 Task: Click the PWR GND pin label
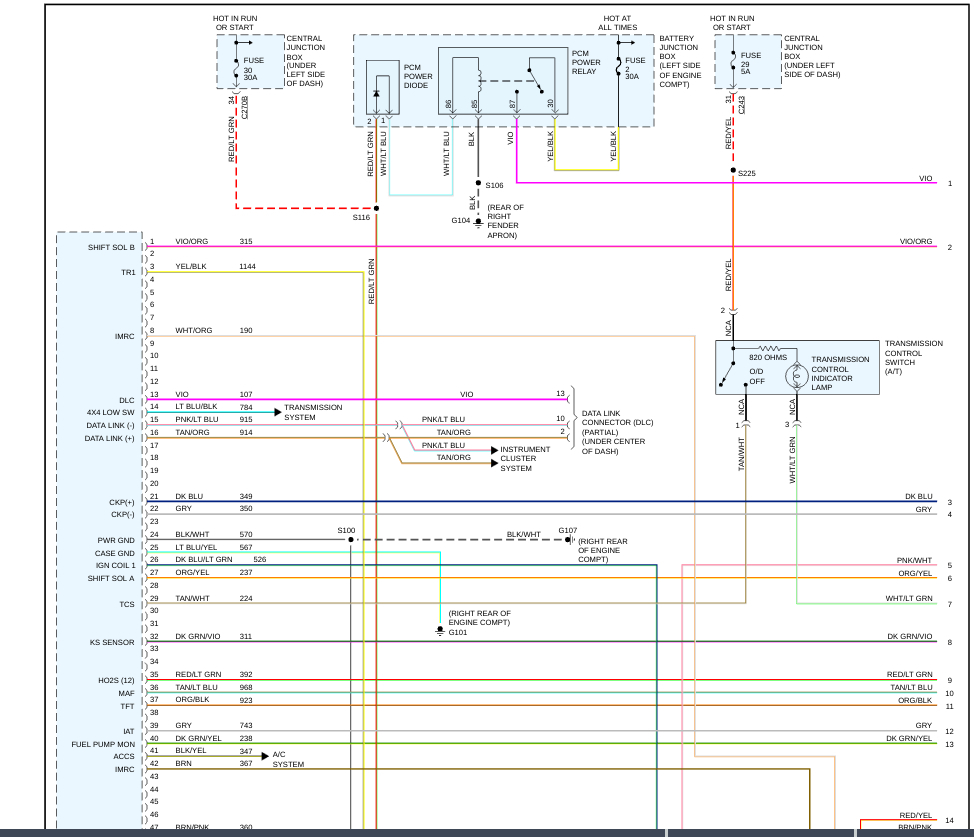[116, 541]
